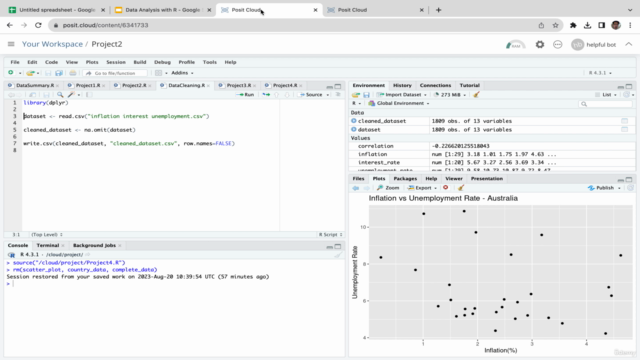Clear all plots with the broom icon
The width and height of the screenshot is (640, 360).
pyautogui.click(x=461, y=188)
